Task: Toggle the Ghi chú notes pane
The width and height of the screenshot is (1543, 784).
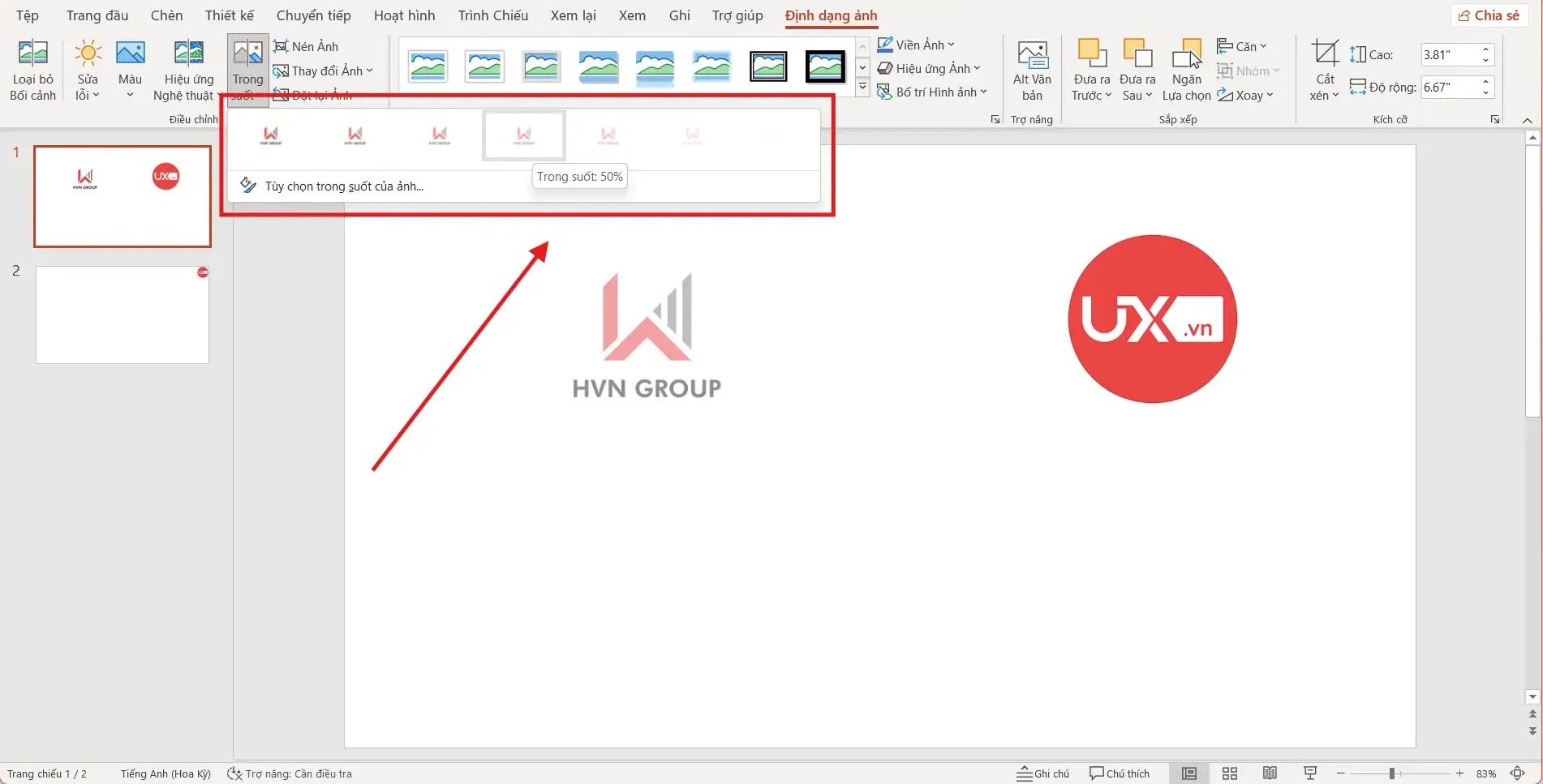Action: (1043, 773)
